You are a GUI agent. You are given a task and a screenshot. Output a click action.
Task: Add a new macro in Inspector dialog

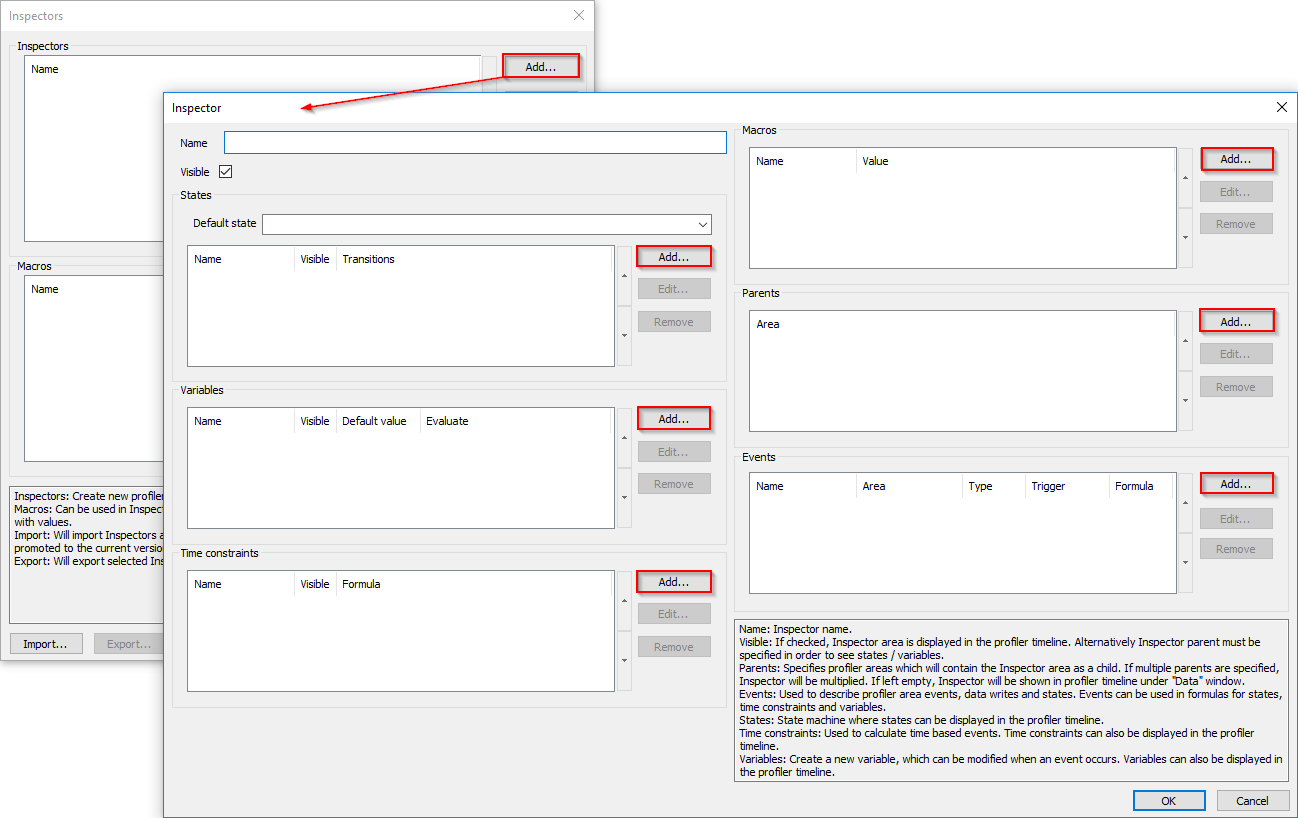(1236, 159)
